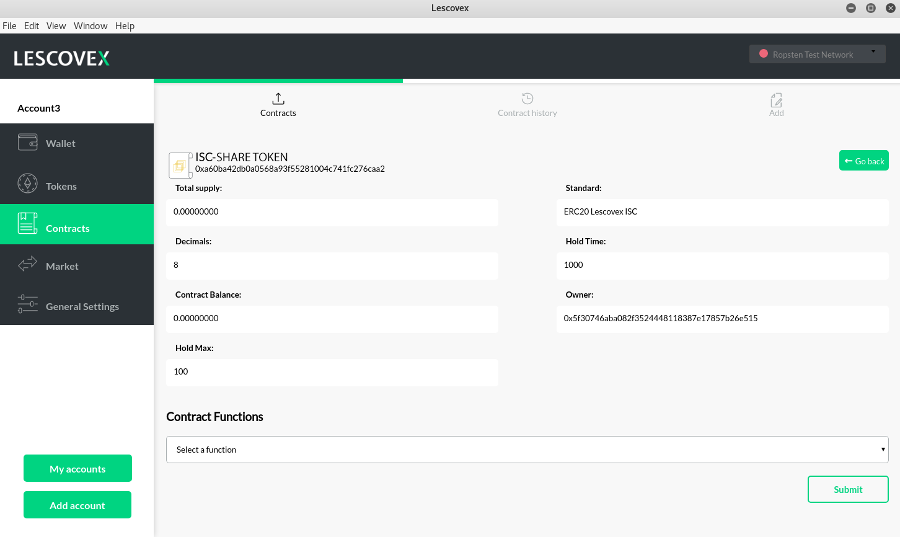Click the ISC-SHARE TOKEN title
Image resolution: width=900 pixels, height=537 pixels.
pos(241,157)
